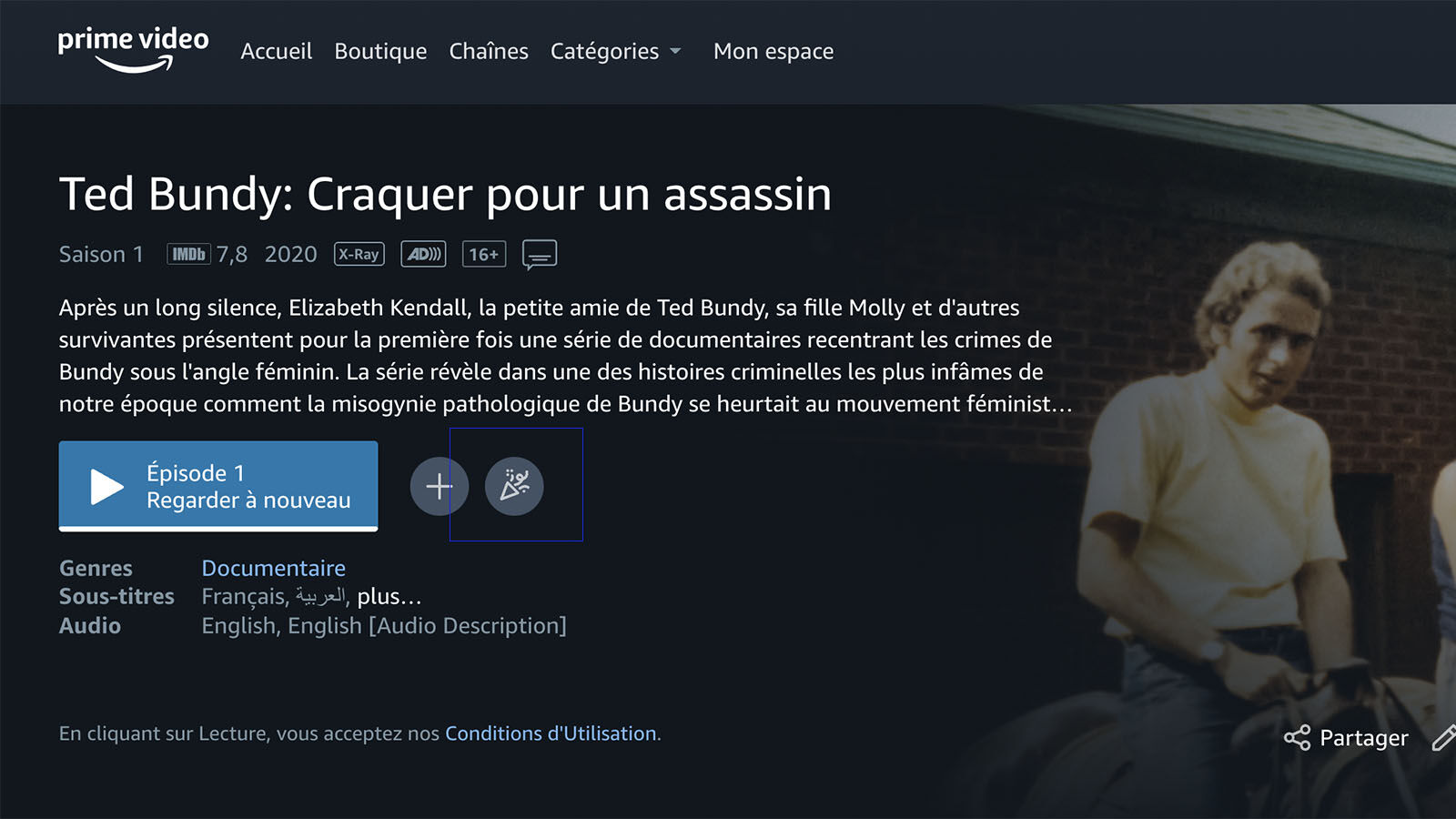The image size is (1456, 819).
Task: Click the subtitles speech bubble icon
Action: [x=540, y=255]
